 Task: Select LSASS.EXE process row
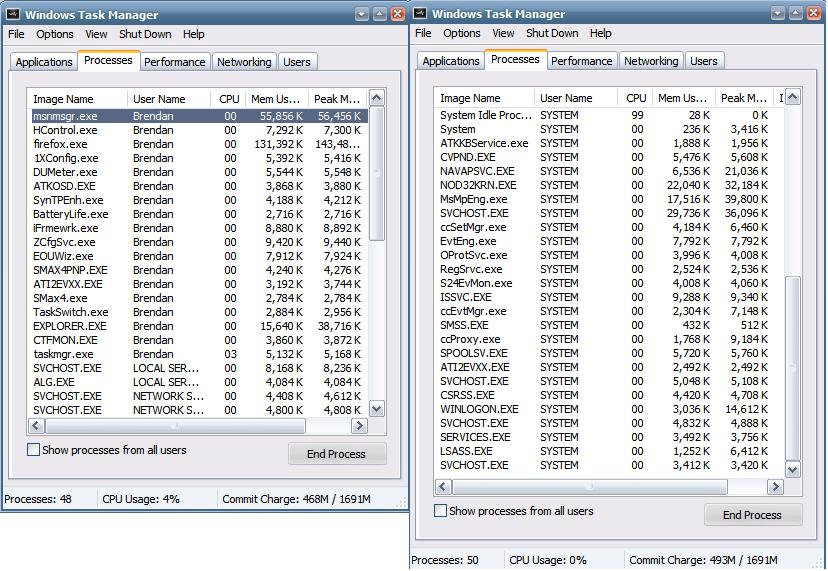[x=610, y=451]
